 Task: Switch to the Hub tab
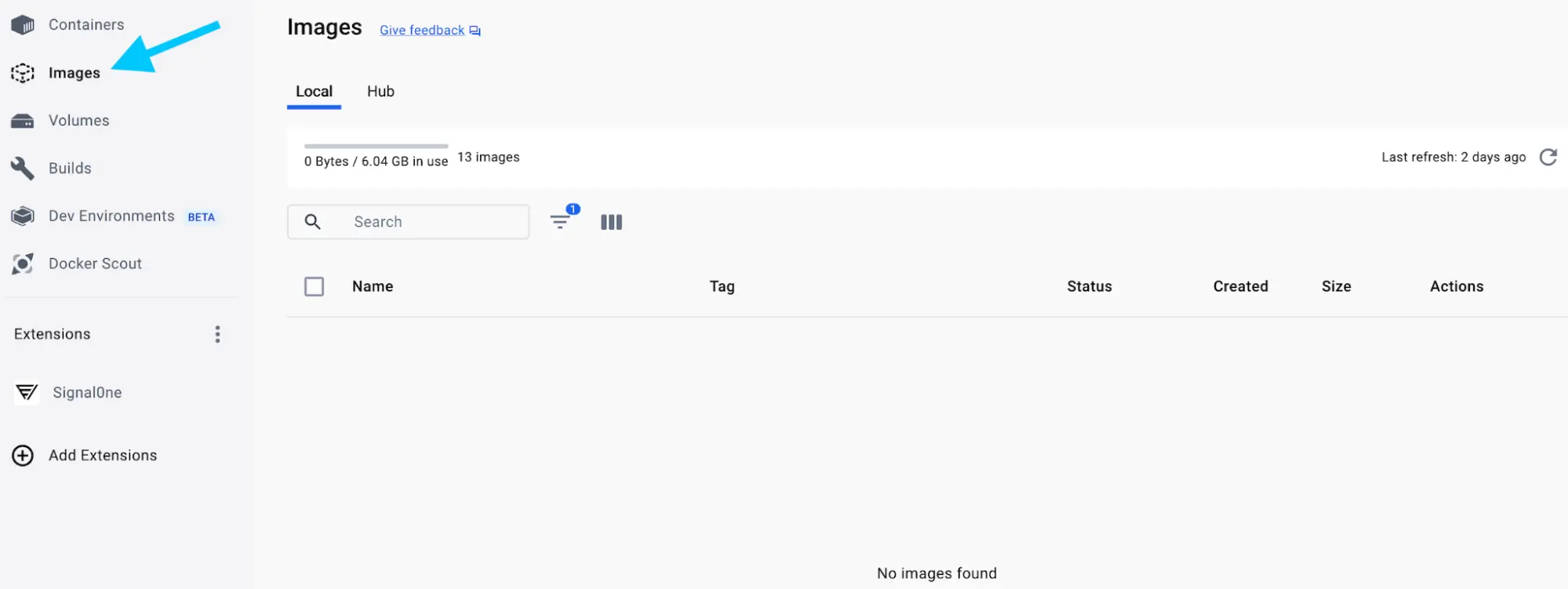tap(380, 92)
